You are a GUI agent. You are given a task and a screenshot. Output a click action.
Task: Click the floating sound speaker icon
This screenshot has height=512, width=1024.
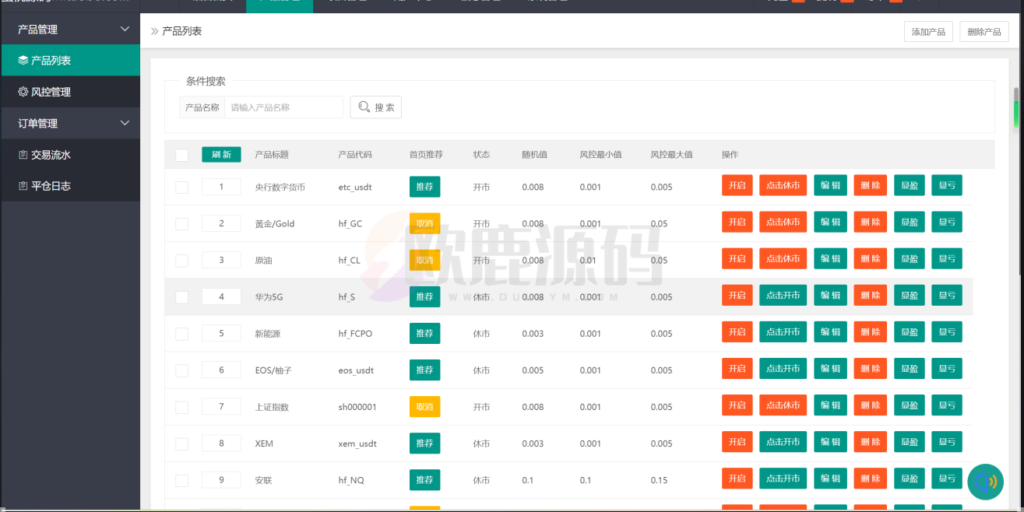tap(985, 481)
